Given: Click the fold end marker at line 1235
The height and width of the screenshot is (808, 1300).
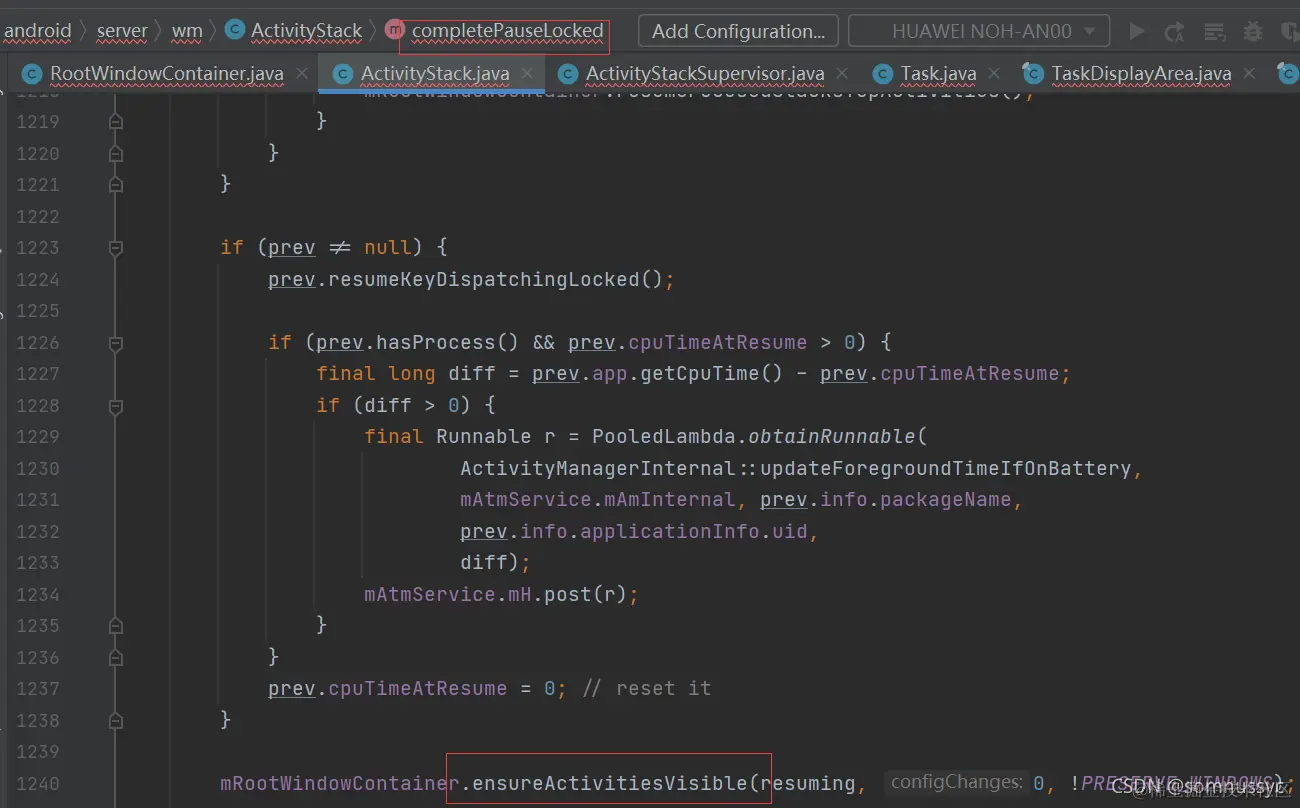Looking at the screenshot, I should click(116, 626).
